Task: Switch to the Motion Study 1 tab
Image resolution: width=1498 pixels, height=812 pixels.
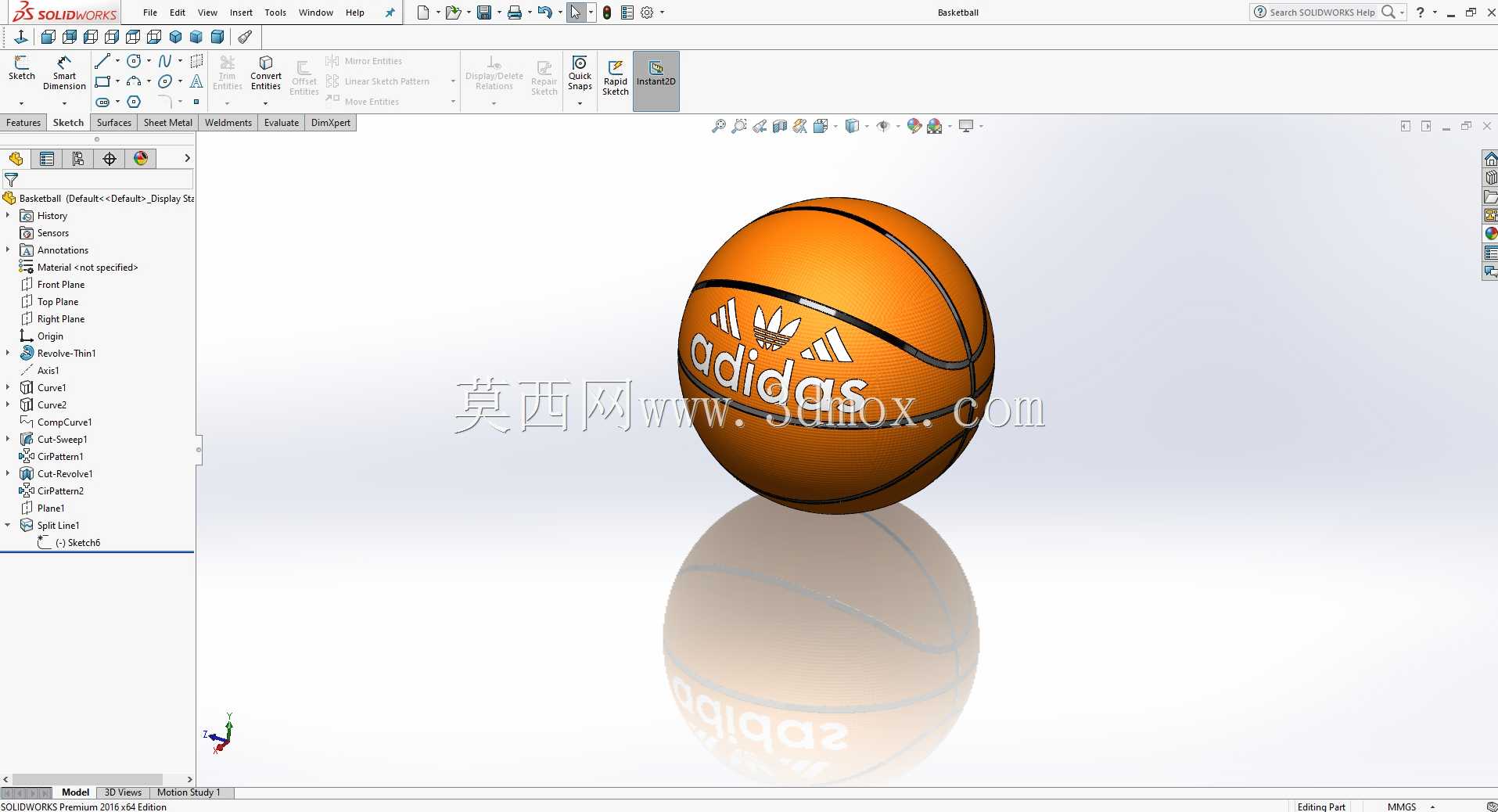Action: pyautogui.click(x=189, y=792)
